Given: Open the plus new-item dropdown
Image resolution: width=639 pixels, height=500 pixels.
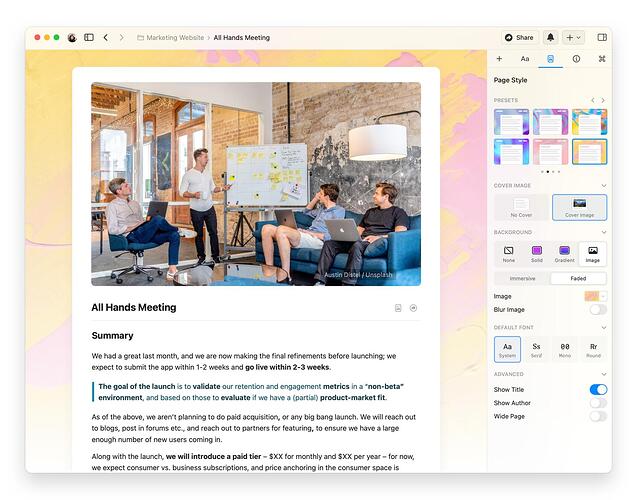Looking at the screenshot, I should (x=574, y=37).
